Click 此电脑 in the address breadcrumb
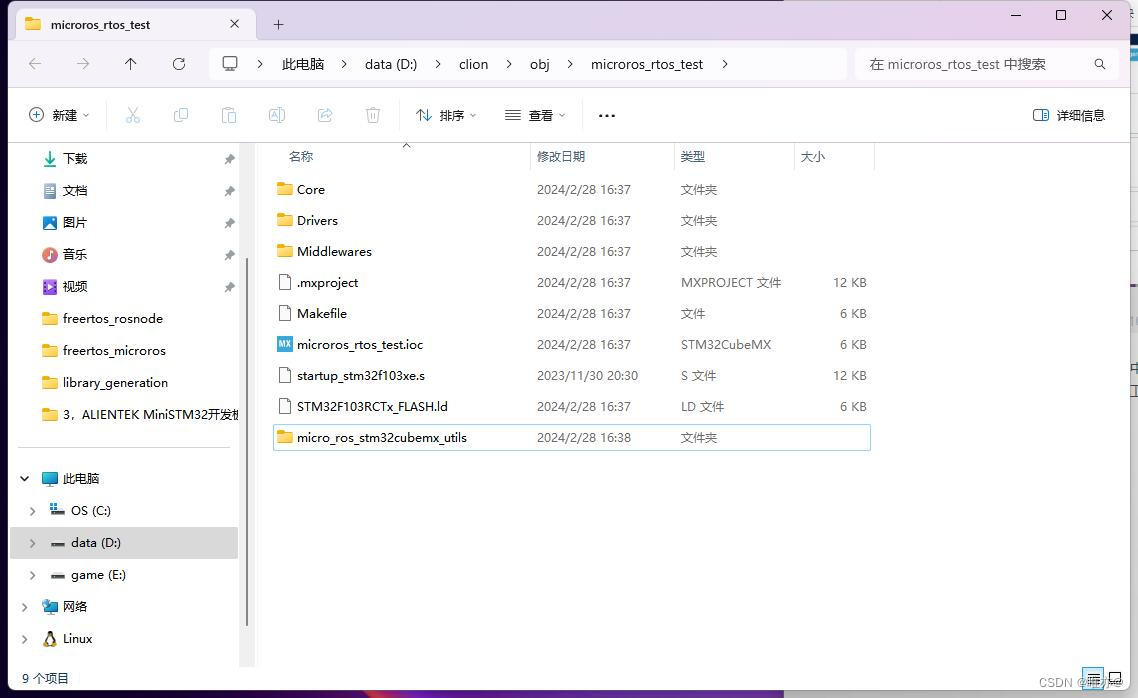Viewport: 1138px width, 698px height. click(303, 64)
